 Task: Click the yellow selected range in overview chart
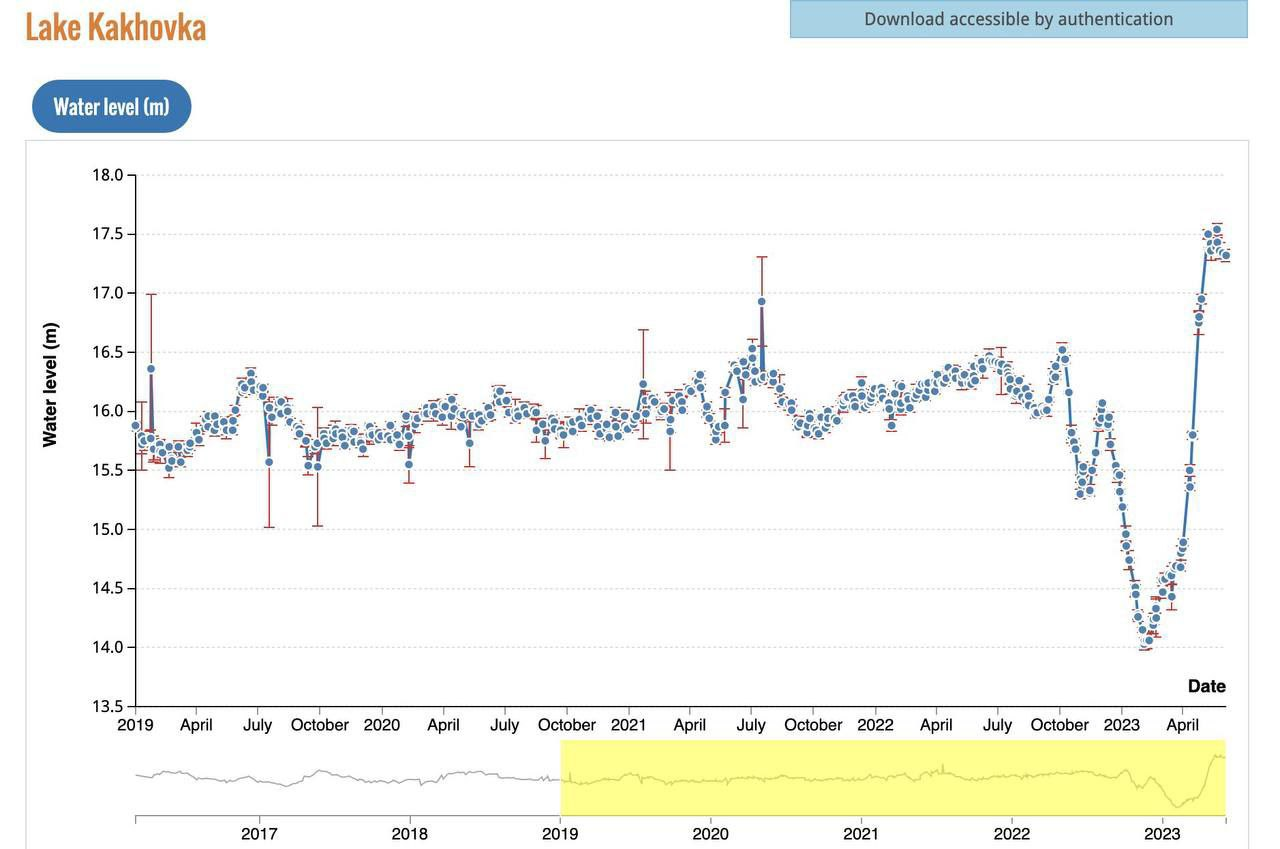pos(892,777)
